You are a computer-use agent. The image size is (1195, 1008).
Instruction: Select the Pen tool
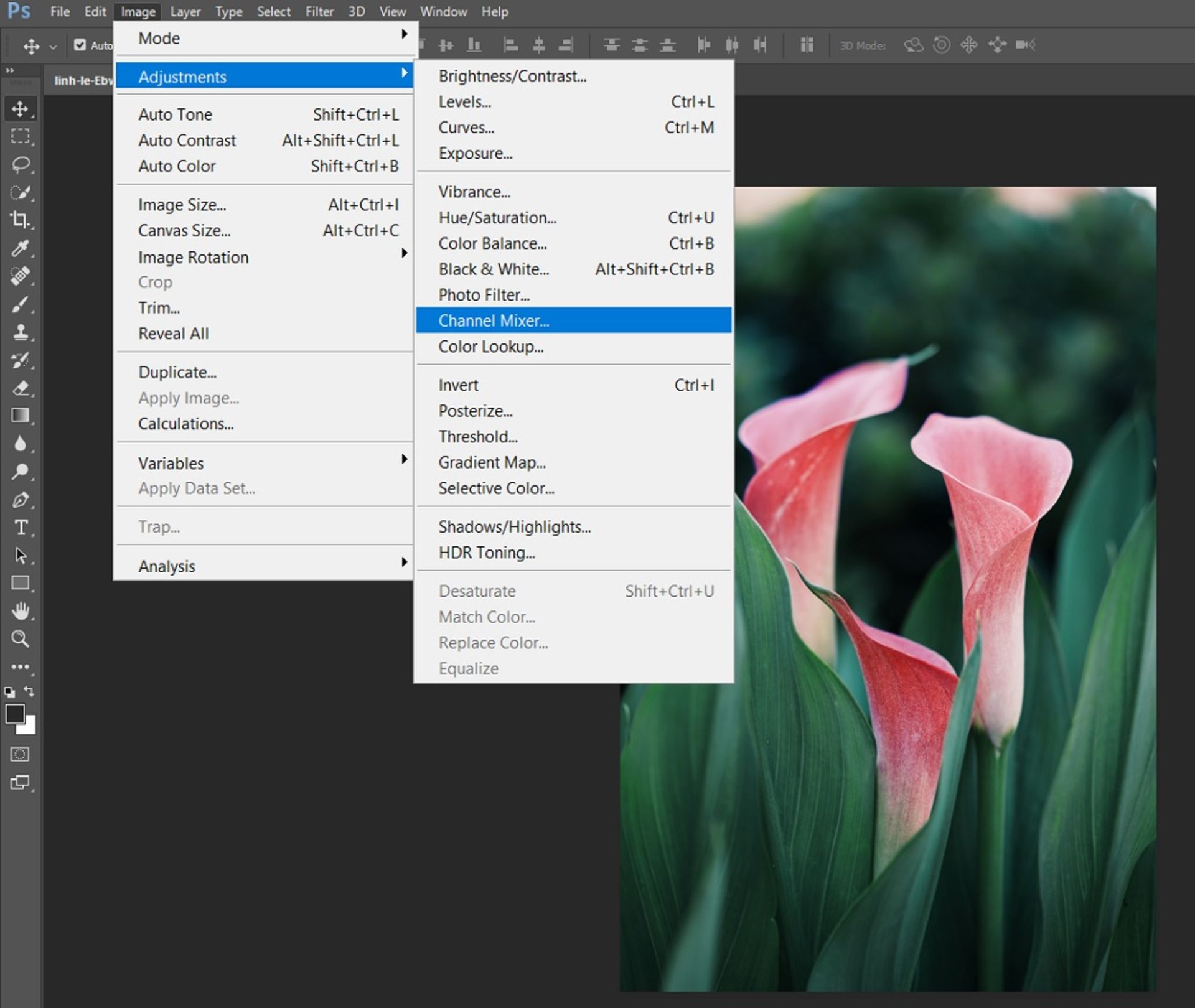pos(20,500)
